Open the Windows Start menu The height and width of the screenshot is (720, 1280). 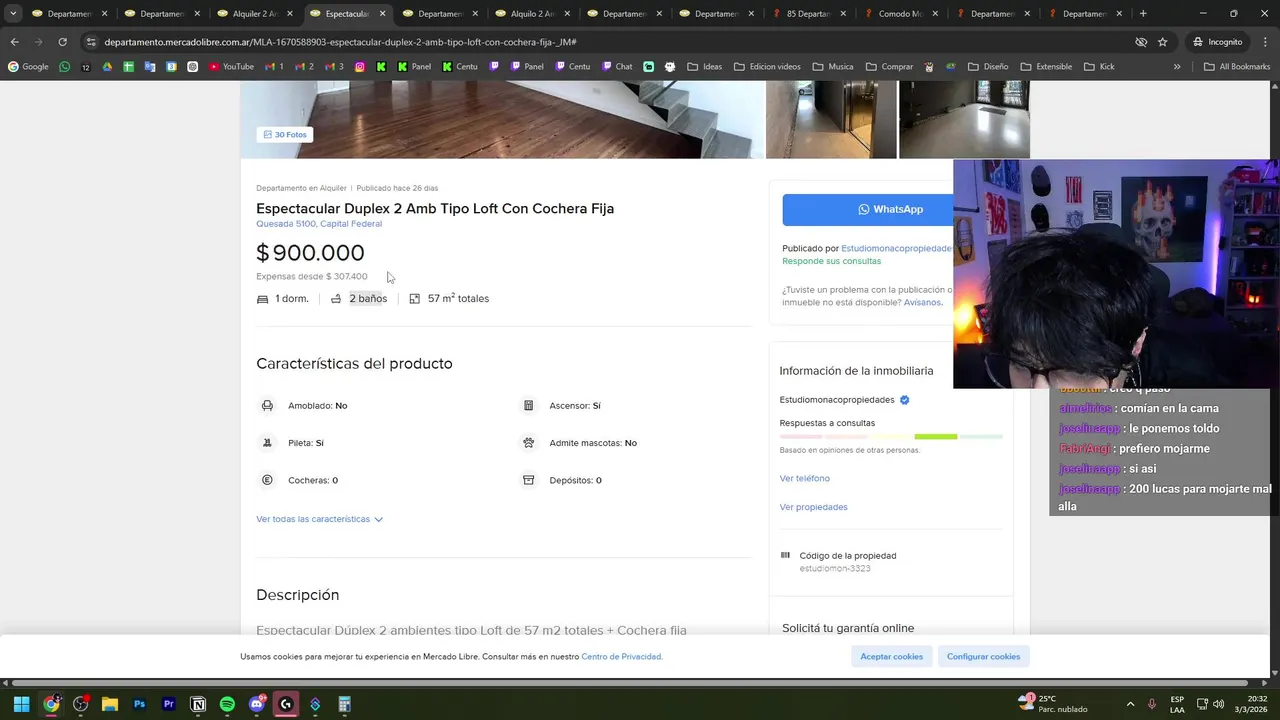21,704
